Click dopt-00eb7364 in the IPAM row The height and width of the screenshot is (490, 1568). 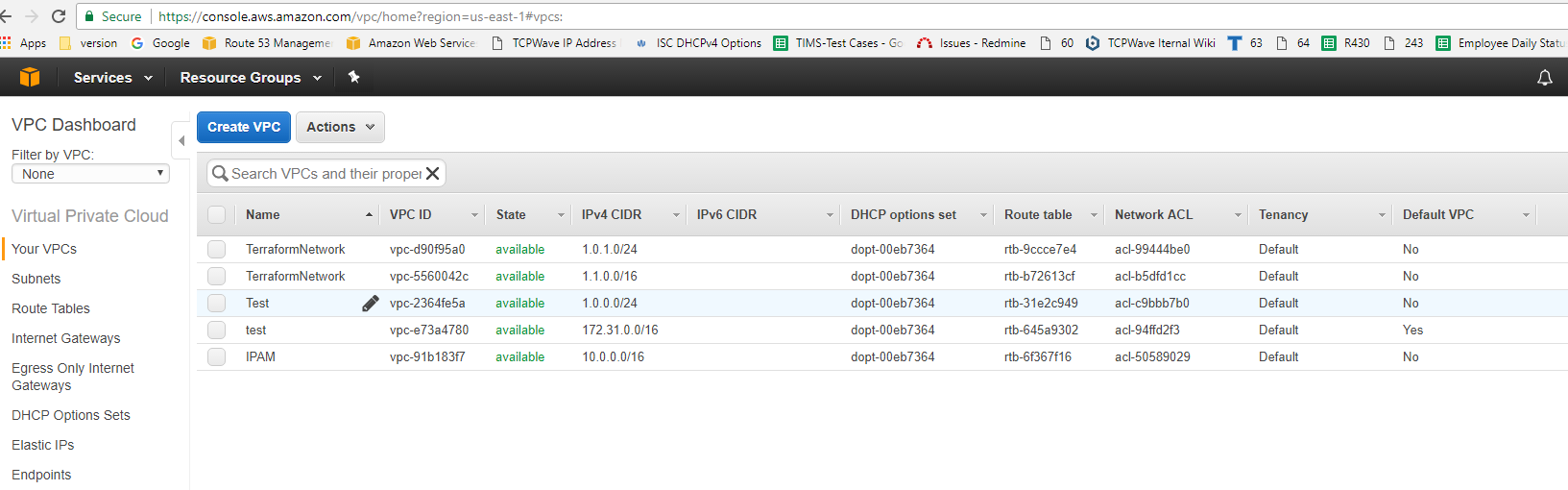click(893, 356)
